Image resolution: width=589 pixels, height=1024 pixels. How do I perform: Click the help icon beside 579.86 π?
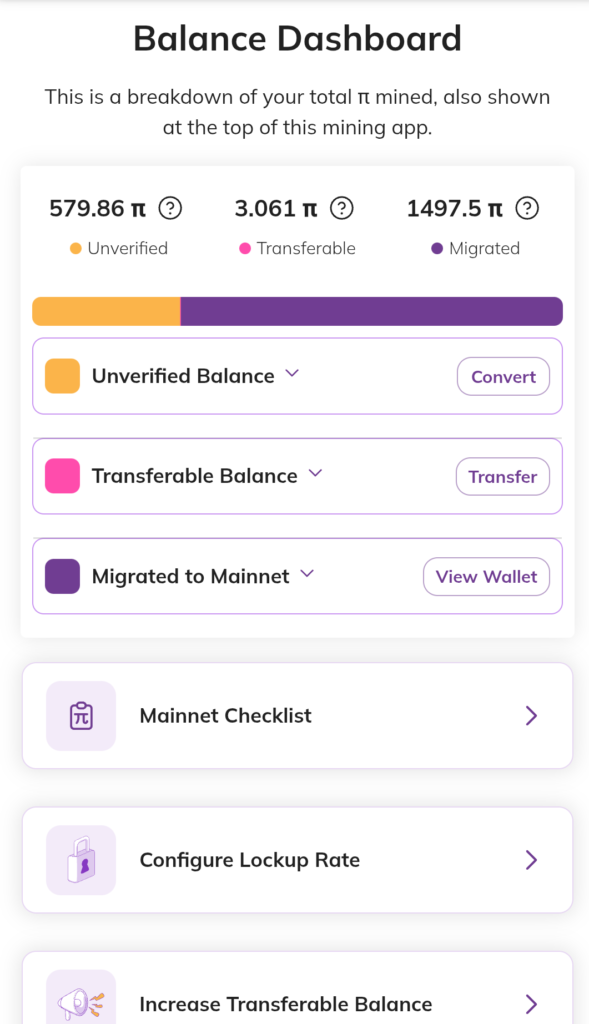click(170, 208)
